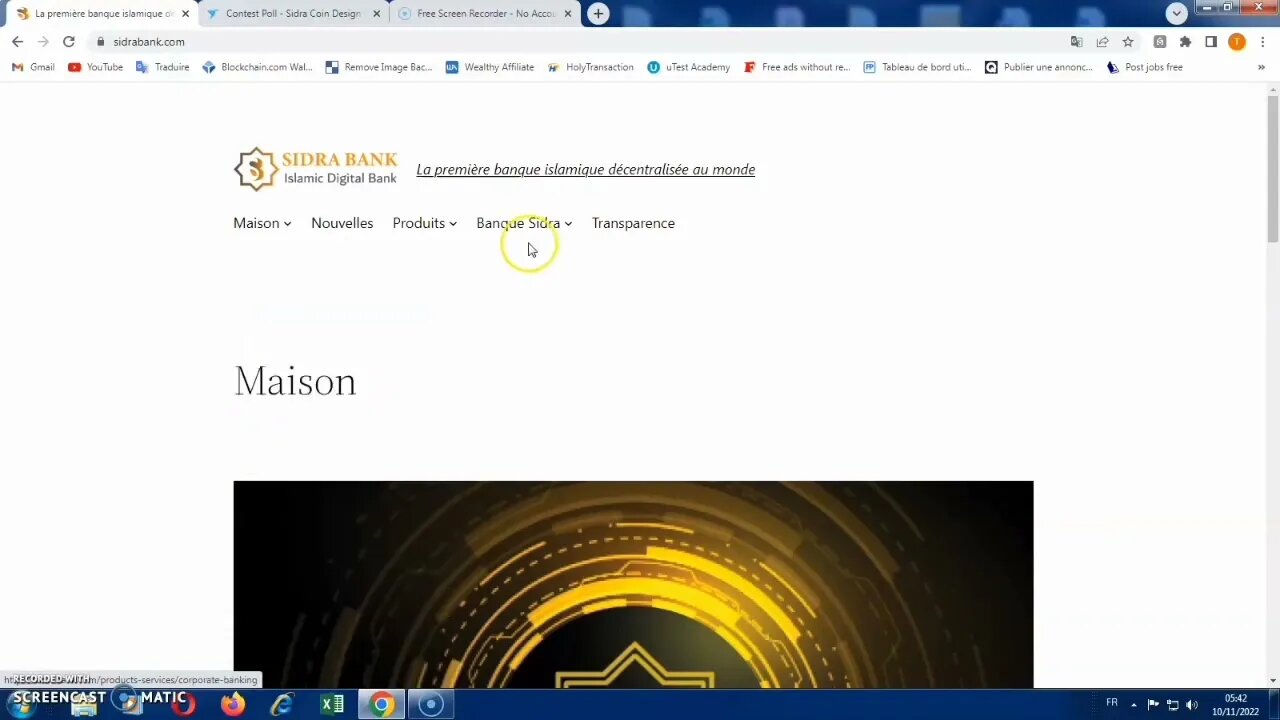Image resolution: width=1280 pixels, height=720 pixels.
Task: Click the address bar showing sidrabank.com
Action: point(580,42)
